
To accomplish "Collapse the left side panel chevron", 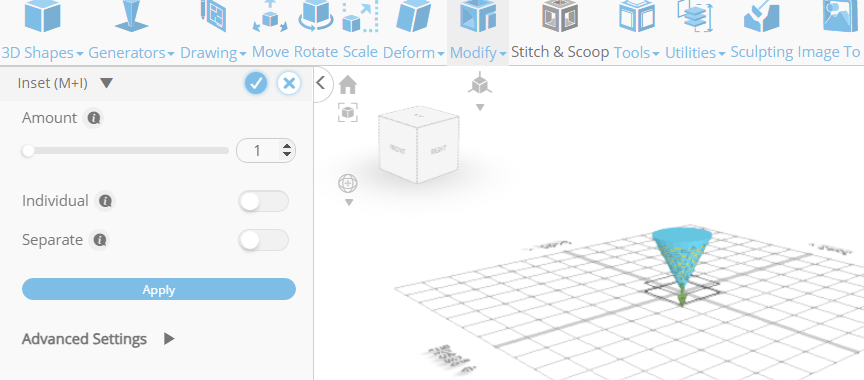I will [321, 83].
